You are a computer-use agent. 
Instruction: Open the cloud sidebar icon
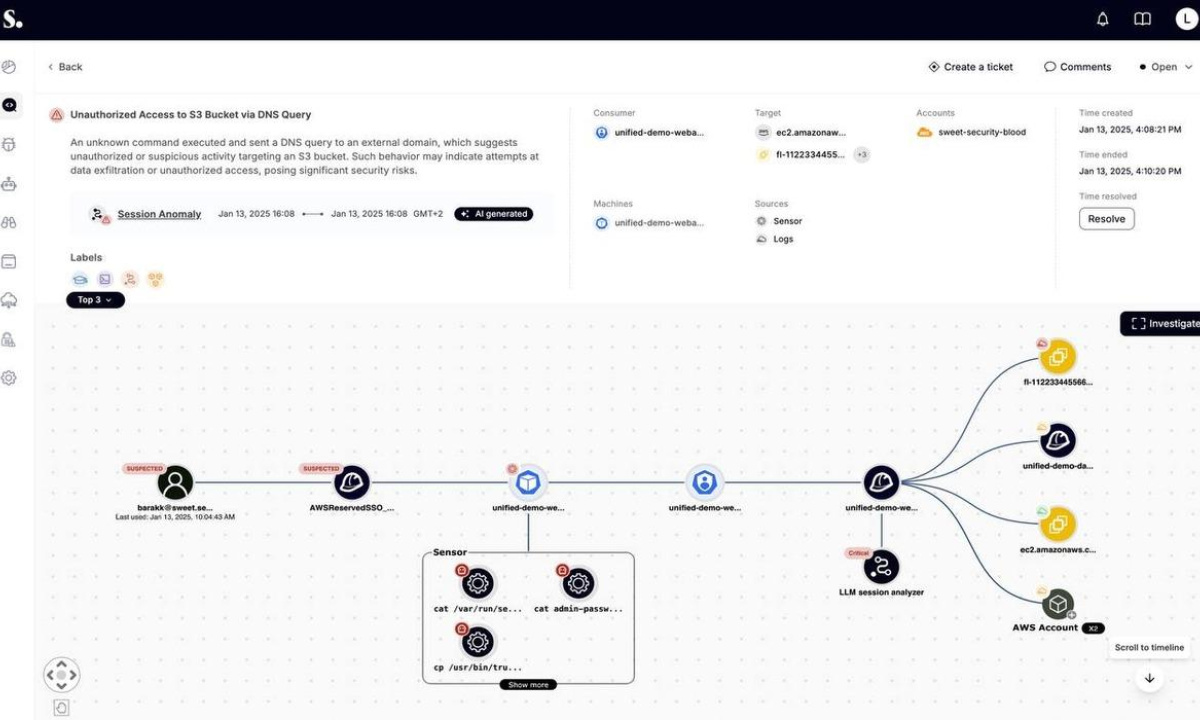point(9,300)
